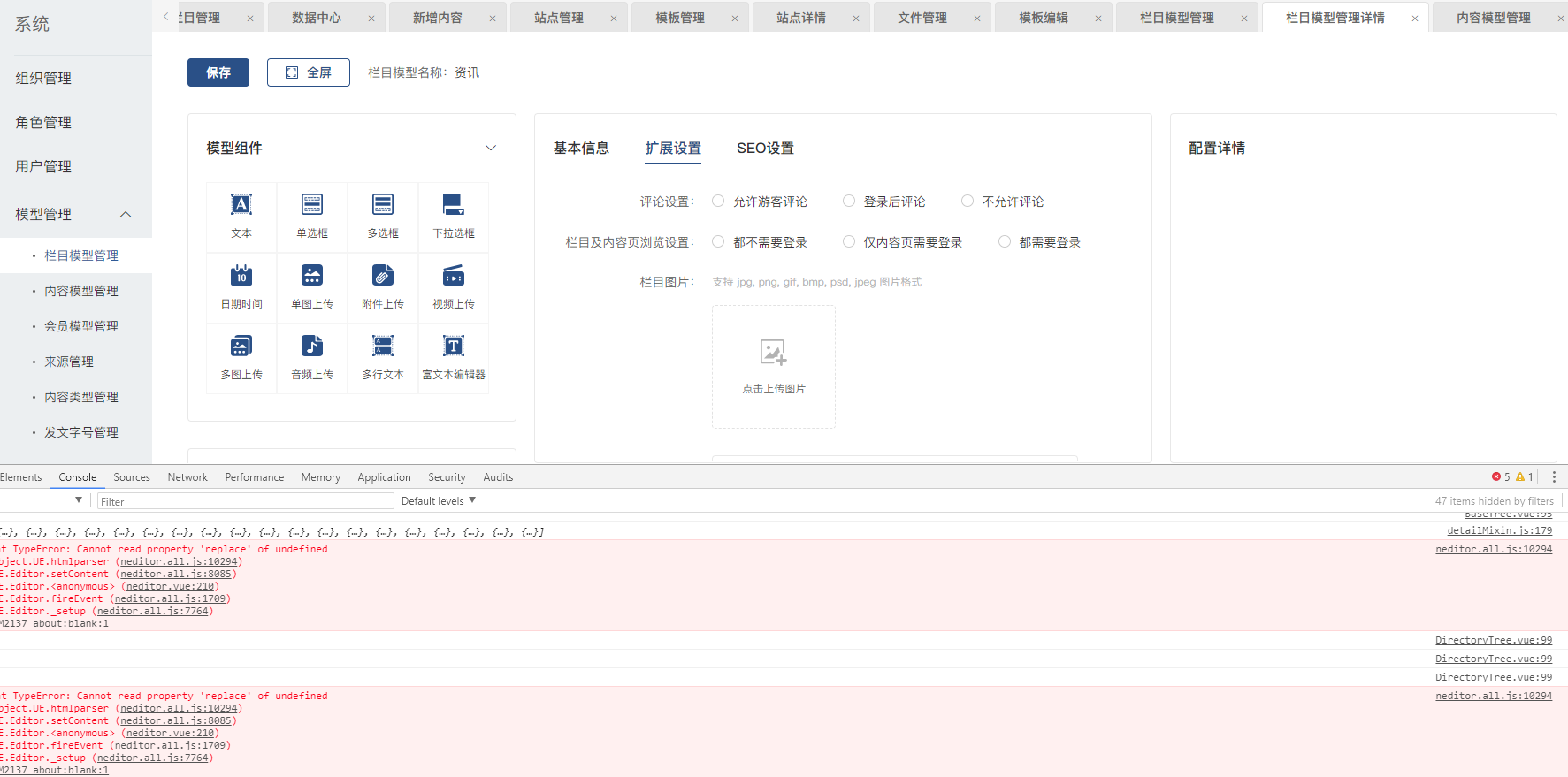Click the 点击上传图片 upload box
The width and height of the screenshot is (1568, 777).
pyautogui.click(x=774, y=367)
